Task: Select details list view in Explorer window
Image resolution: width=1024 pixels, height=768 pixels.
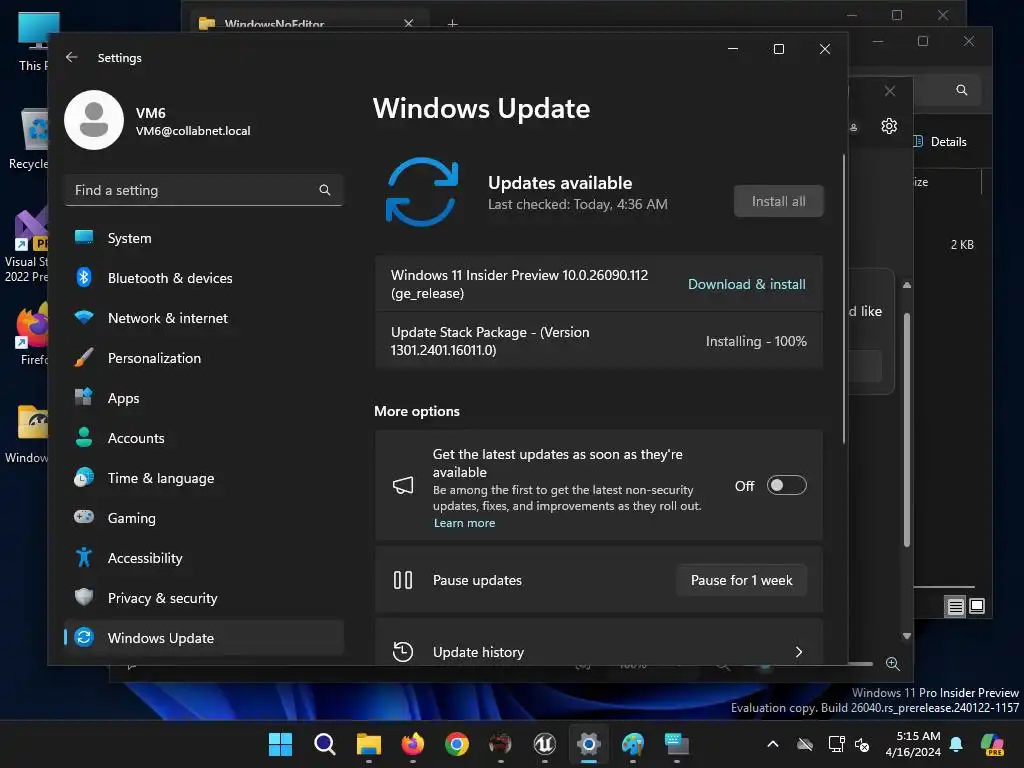Action: (955, 607)
